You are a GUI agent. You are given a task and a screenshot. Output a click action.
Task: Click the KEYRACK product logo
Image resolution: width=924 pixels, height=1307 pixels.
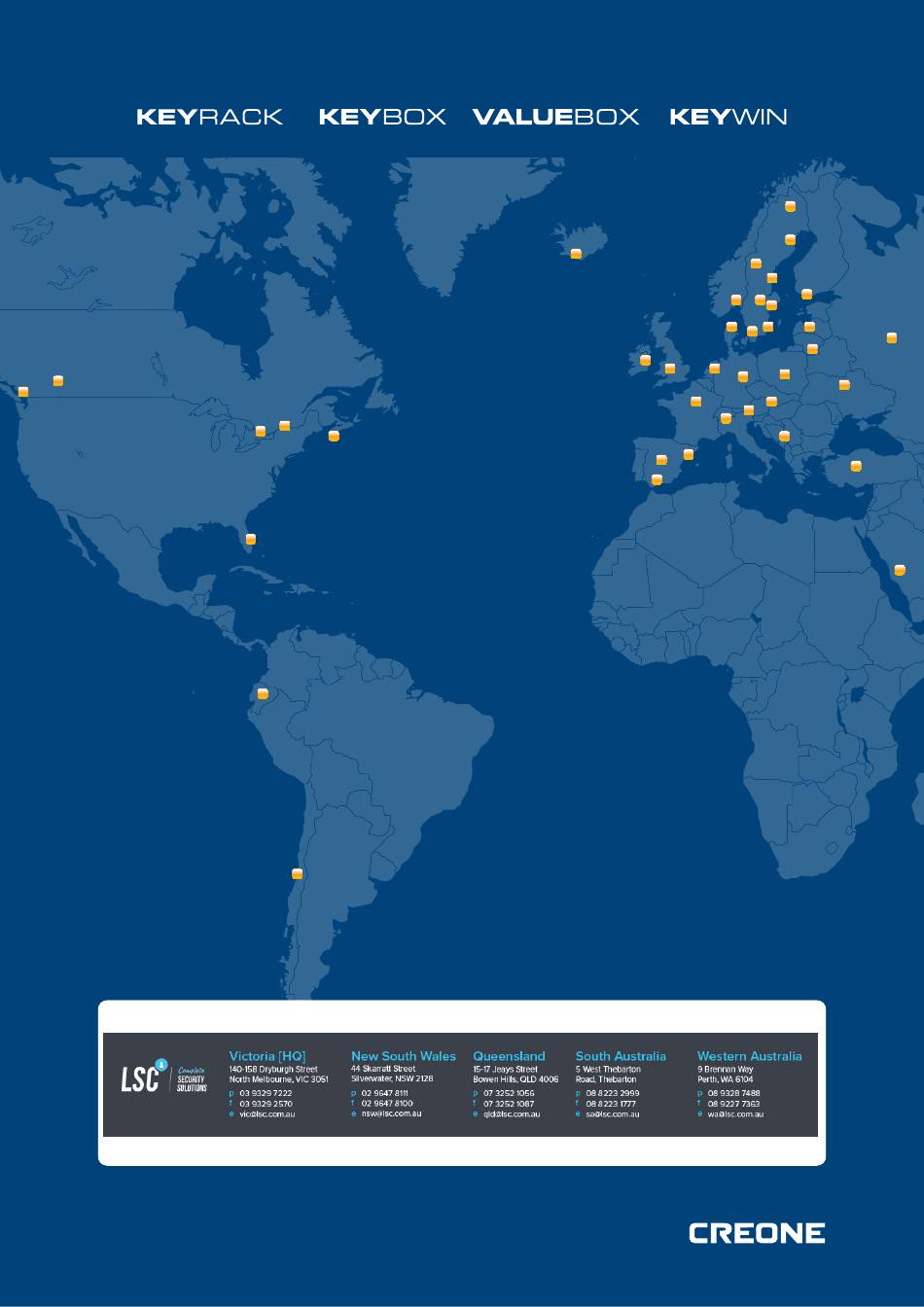tap(209, 118)
